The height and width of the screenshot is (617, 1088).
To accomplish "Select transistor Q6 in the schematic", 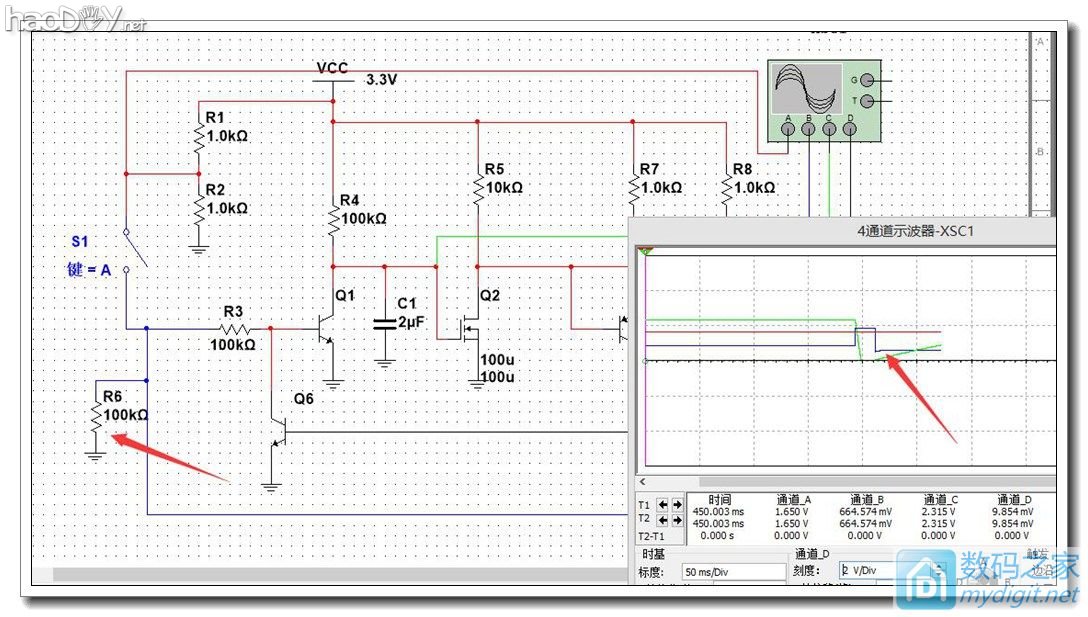I will 280,433.
